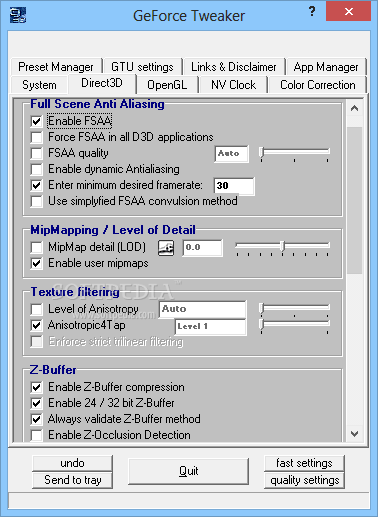Switch to GTU settings tab
This screenshot has width=378, height=517.
(142, 67)
